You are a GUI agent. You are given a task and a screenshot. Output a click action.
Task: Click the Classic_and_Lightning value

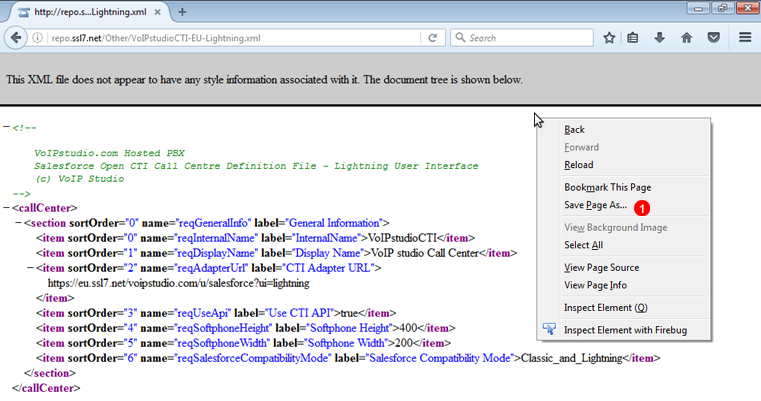(571, 358)
